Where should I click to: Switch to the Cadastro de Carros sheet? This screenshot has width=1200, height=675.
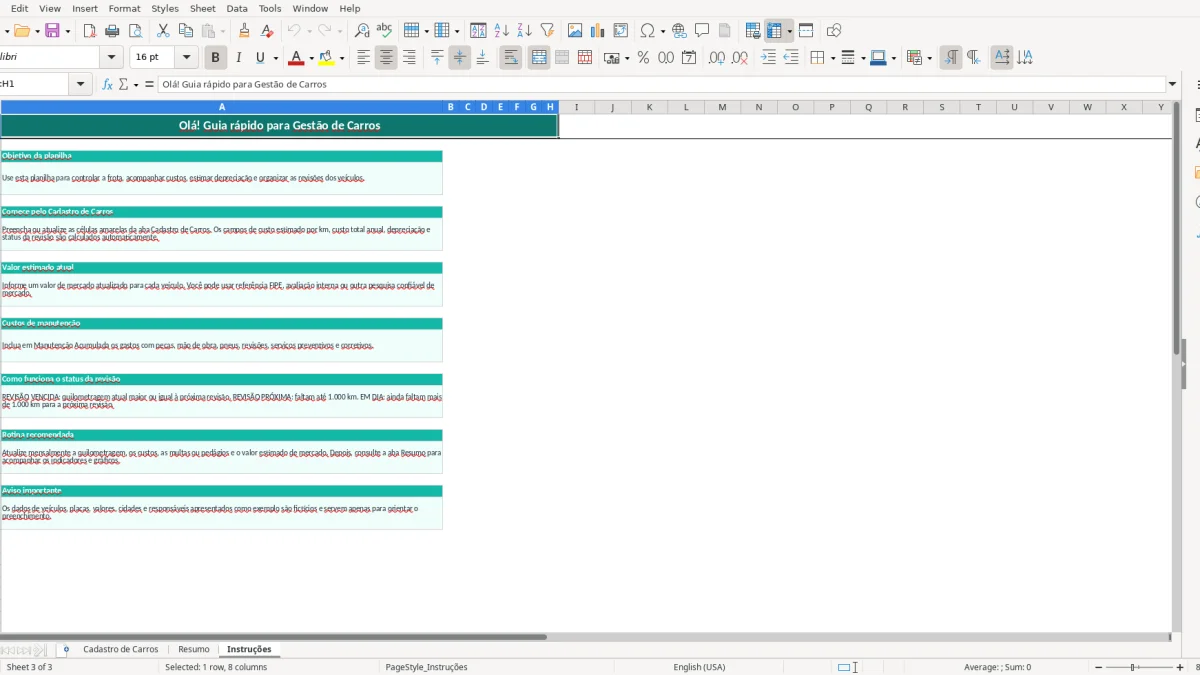(x=121, y=650)
